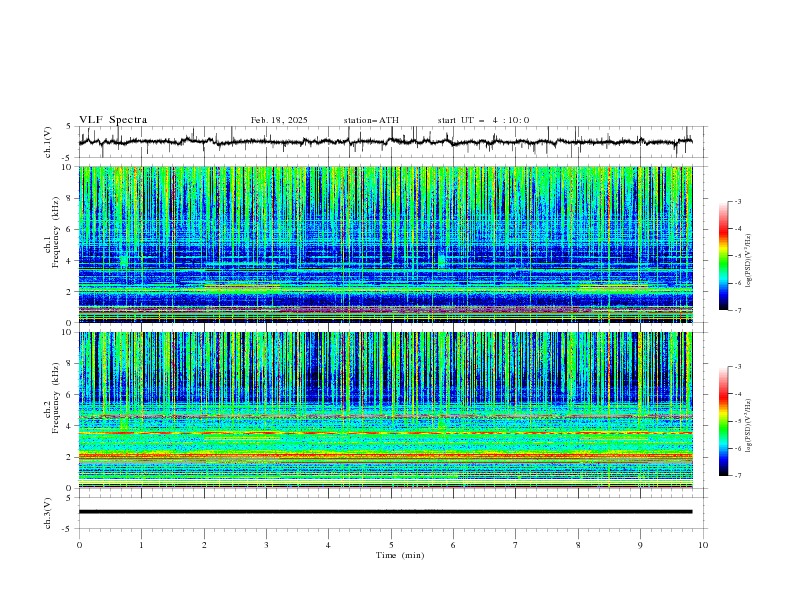Click the "-5" tick on ch.1 colorbar
The width and height of the screenshot is (792, 612).
738,256
